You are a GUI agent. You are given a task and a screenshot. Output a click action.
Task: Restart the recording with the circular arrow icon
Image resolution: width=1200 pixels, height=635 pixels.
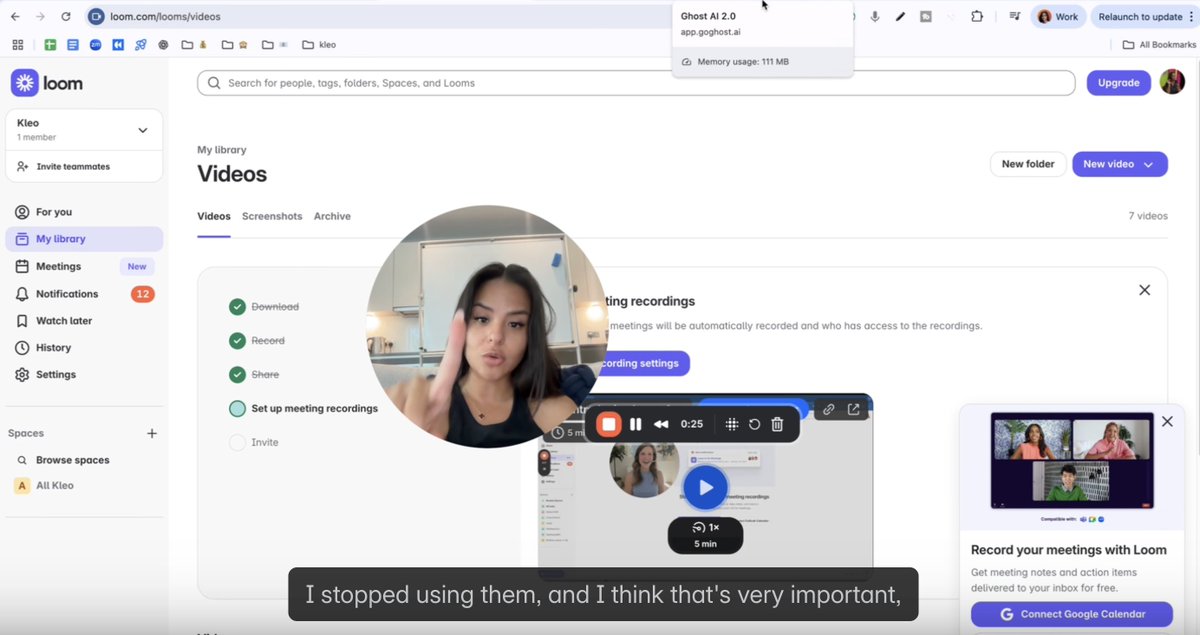[754, 424]
